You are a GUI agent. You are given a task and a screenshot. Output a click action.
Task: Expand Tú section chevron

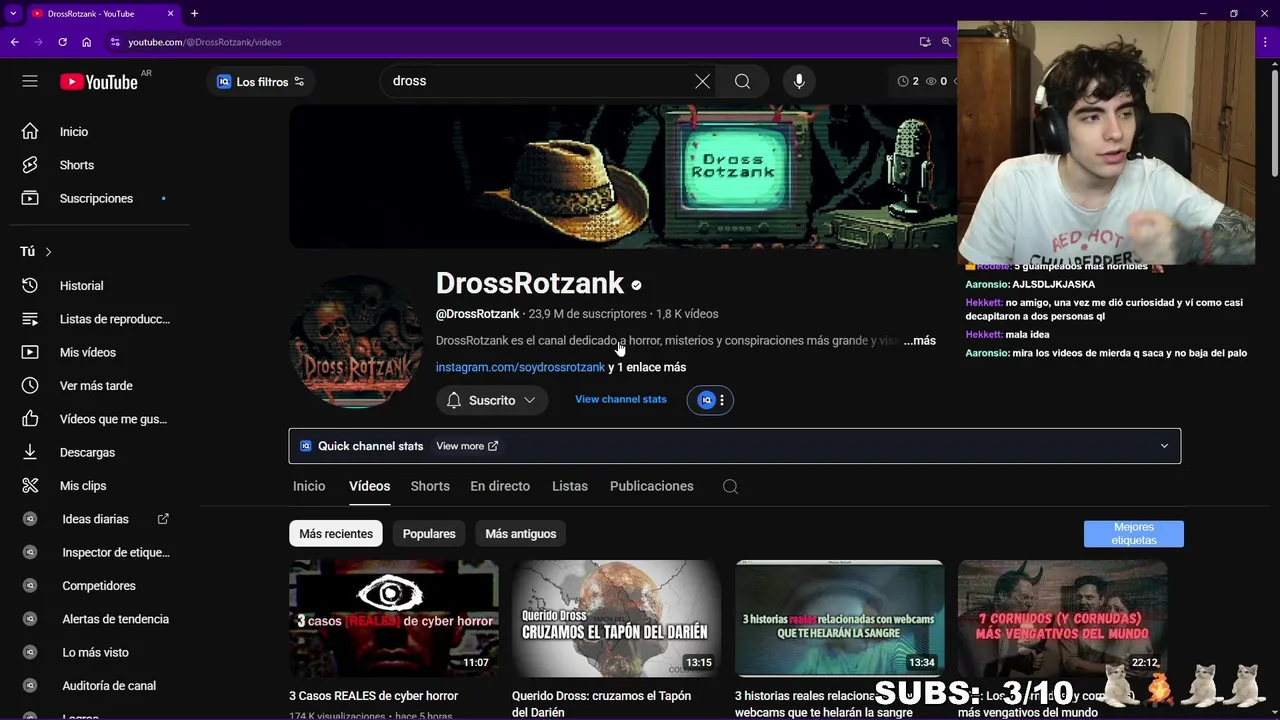48,252
